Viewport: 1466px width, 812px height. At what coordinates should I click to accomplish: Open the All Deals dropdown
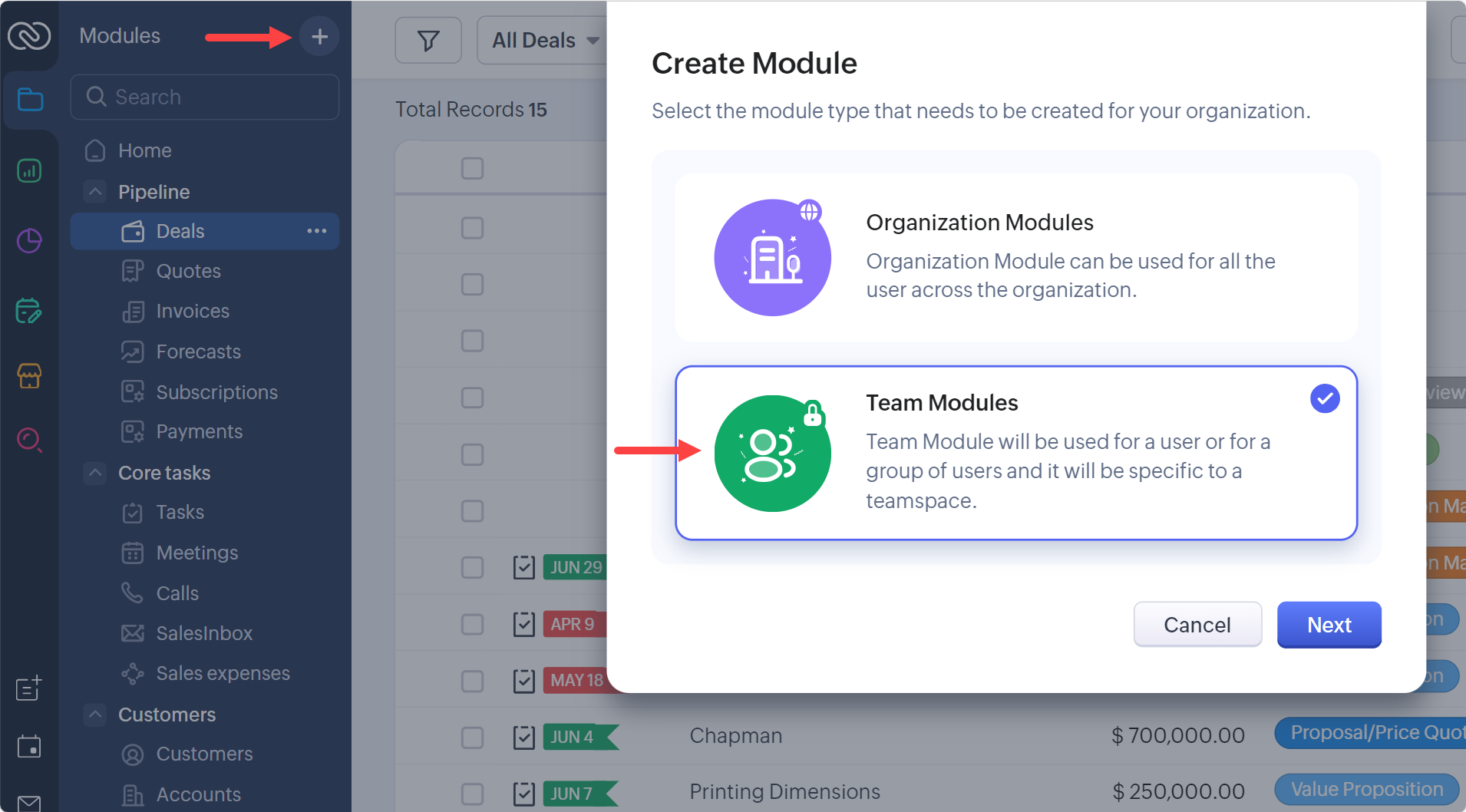[x=543, y=40]
